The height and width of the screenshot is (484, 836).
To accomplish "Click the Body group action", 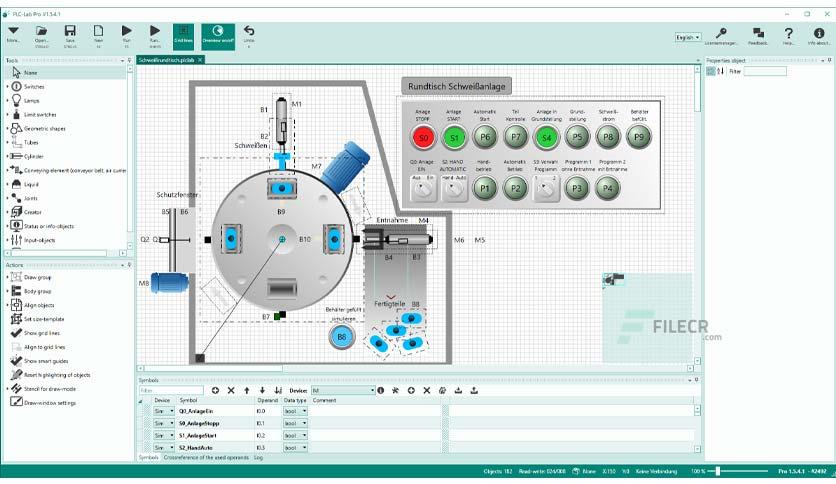I will 37,291.
